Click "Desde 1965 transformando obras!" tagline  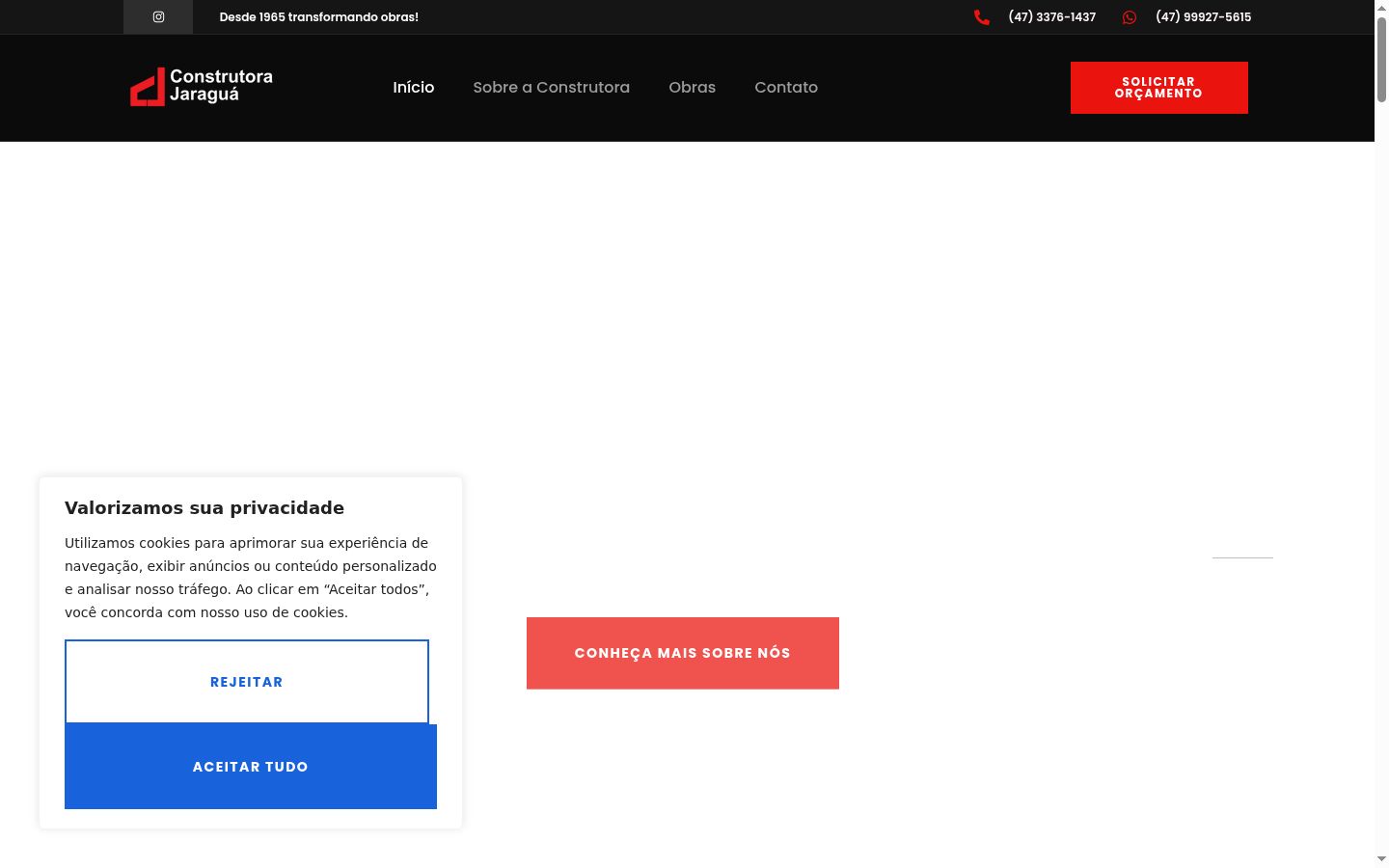319,17
